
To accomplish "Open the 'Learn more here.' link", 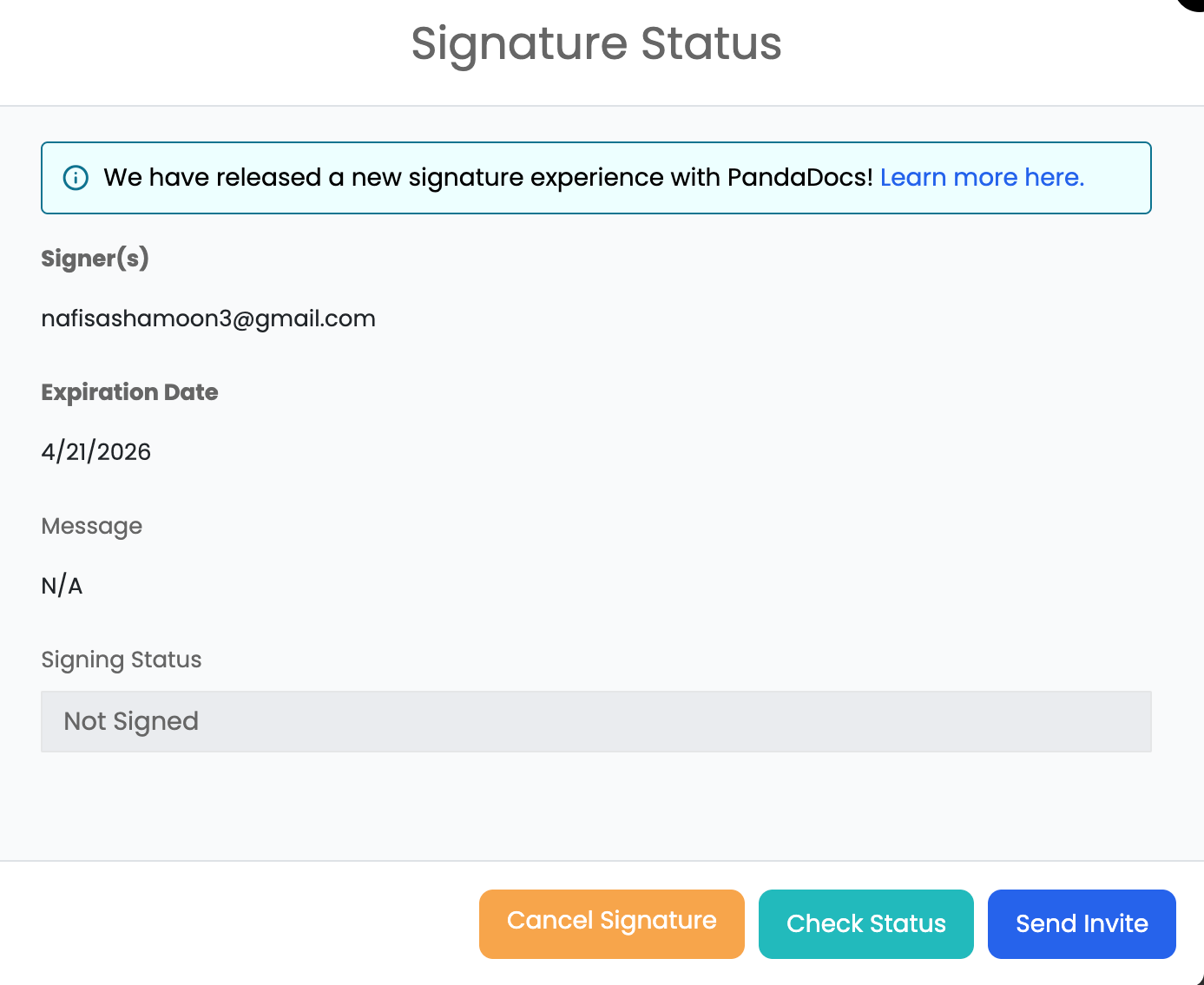I will coord(982,178).
